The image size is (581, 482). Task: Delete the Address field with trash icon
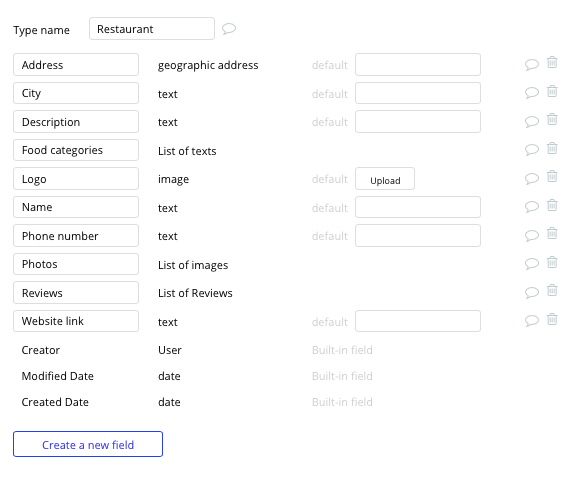[x=552, y=62]
